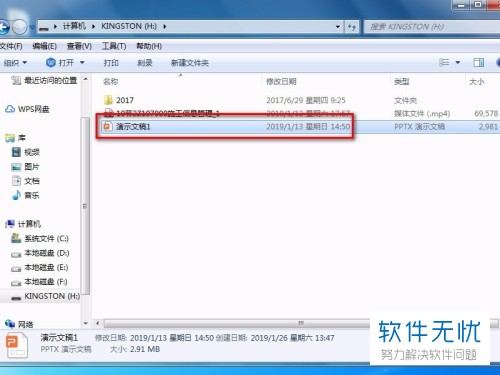Click the drive icon in the address bar
Screen dimensions: 500x375
coord(43,27)
